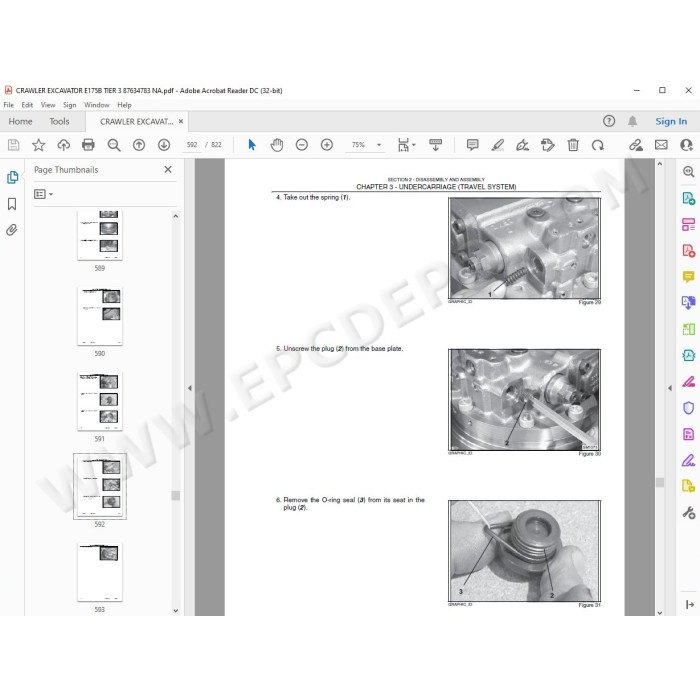Click the trash delete icon
This screenshot has height=700, width=700.
[573, 145]
